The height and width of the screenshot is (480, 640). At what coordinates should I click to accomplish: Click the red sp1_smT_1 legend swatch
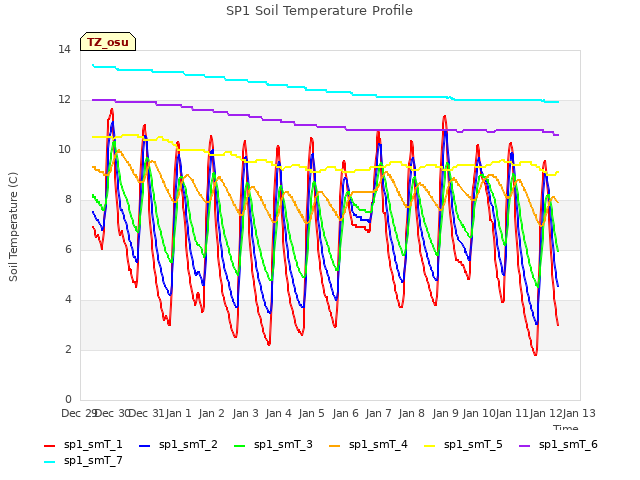tap(49, 446)
